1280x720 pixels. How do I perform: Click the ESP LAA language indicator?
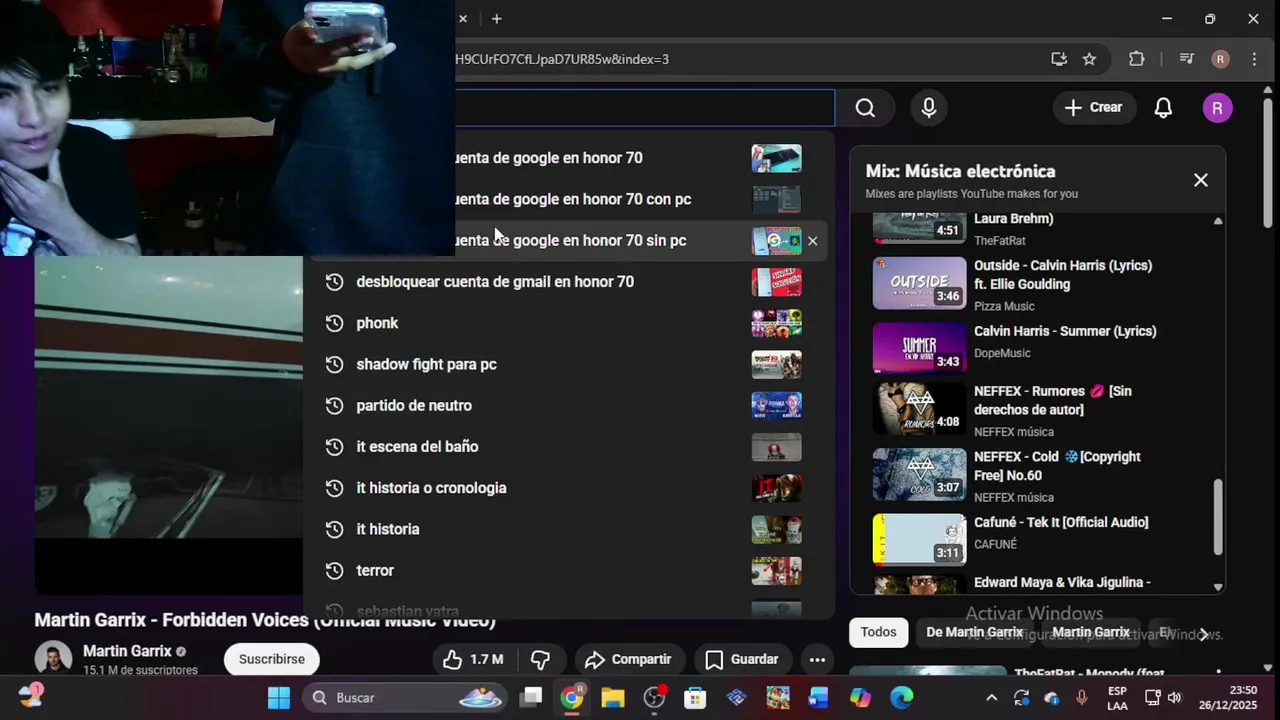[1117, 697]
